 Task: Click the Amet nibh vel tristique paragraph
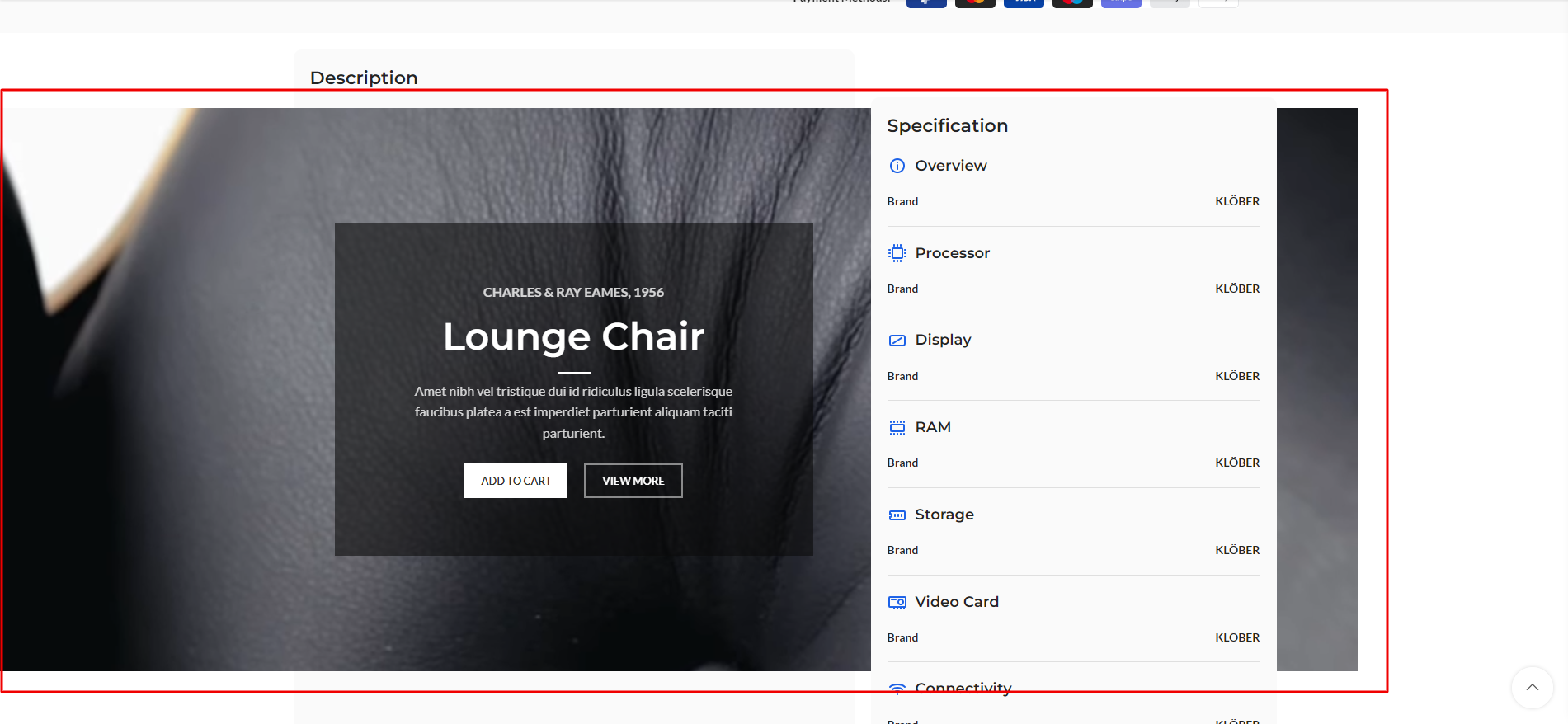(x=573, y=412)
